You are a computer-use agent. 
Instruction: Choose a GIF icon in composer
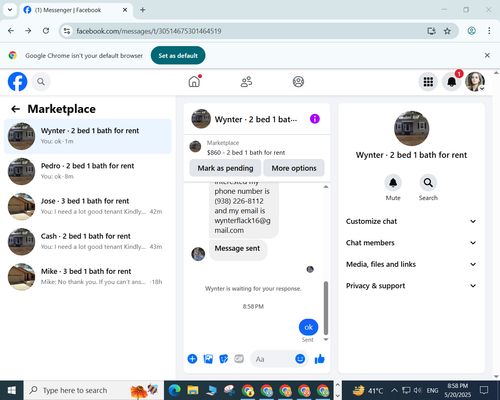click(x=239, y=359)
